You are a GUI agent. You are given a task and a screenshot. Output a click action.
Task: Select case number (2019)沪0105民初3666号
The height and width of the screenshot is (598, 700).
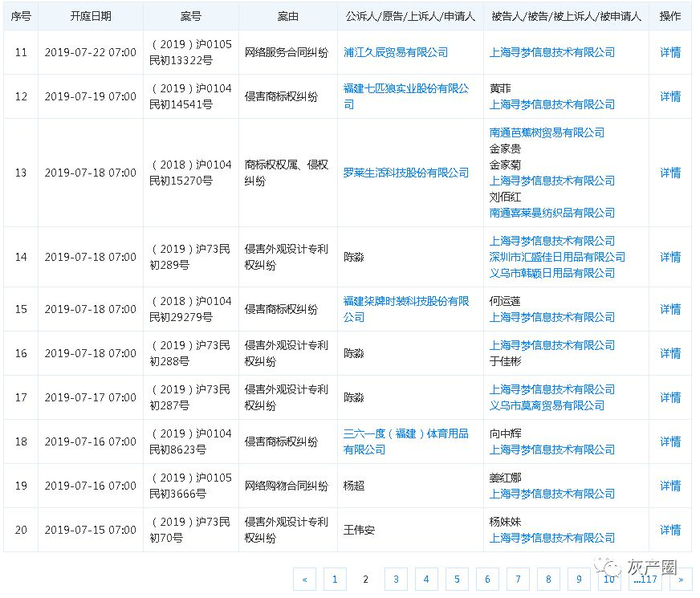pyautogui.click(x=191, y=486)
